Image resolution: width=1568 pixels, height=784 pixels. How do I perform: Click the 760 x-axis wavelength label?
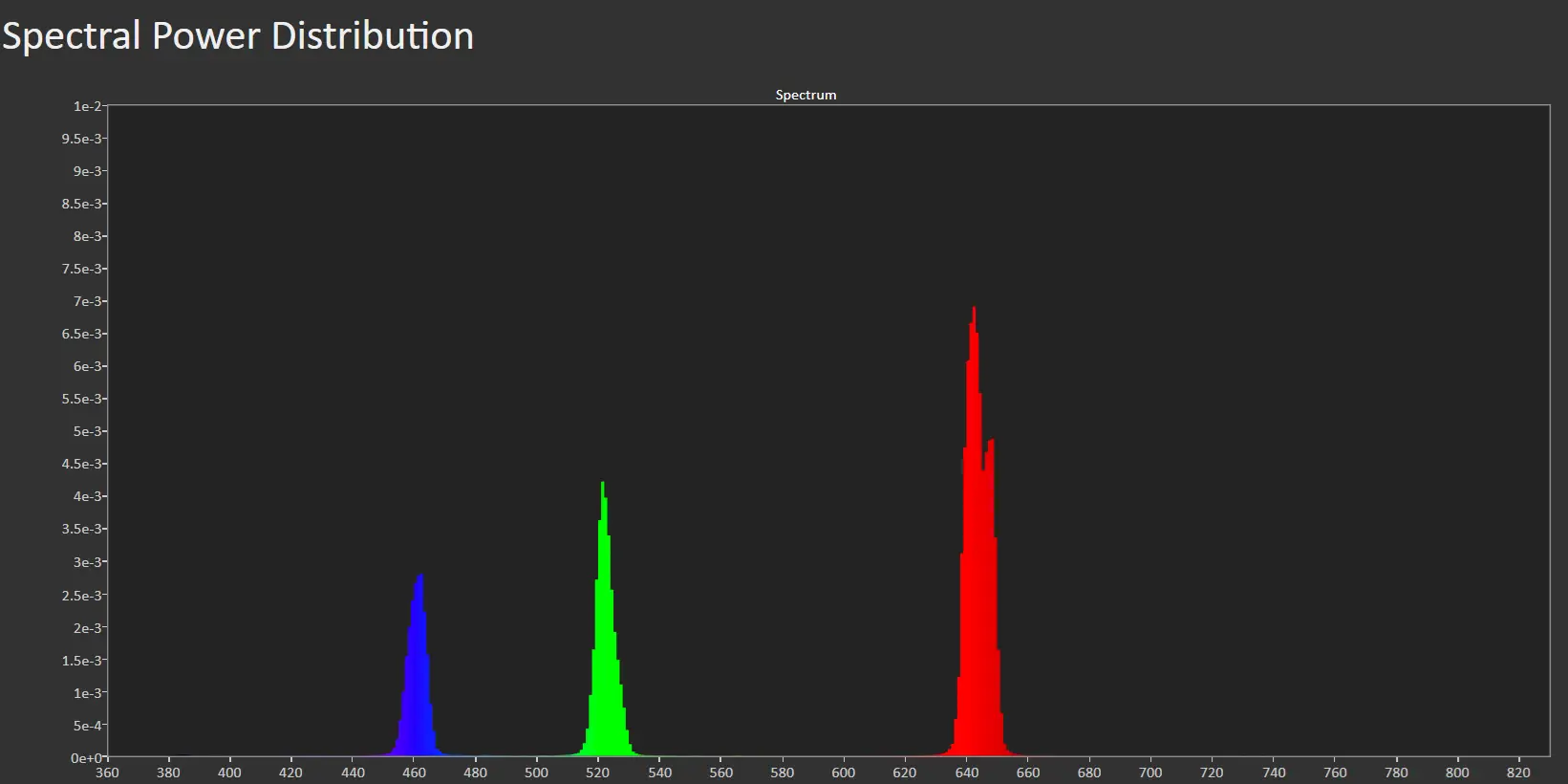pyautogui.click(x=1335, y=773)
